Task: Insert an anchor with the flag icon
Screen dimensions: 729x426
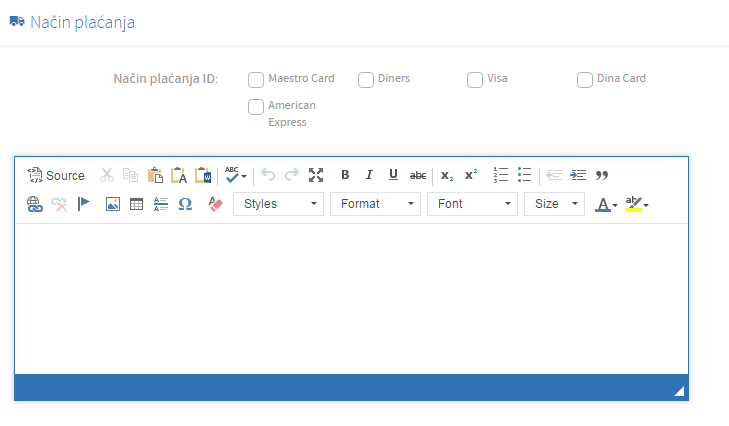Action: coord(84,204)
